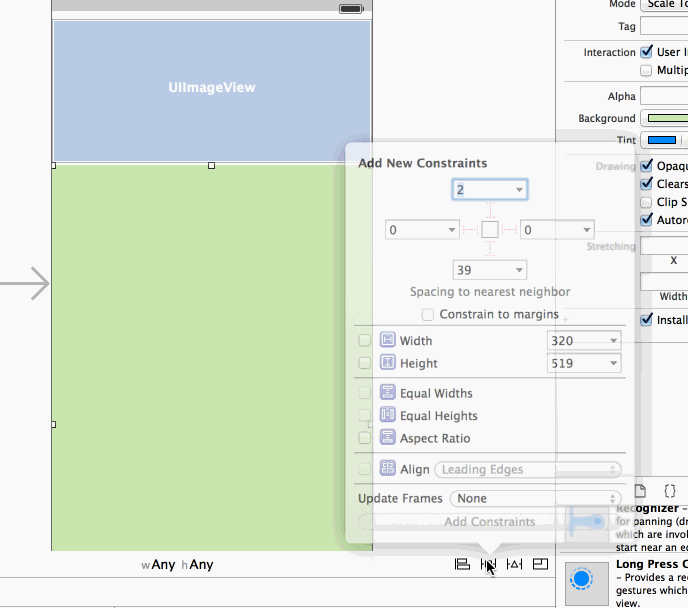
Task: Click the Width constraint icon
Action: [x=387, y=340]
